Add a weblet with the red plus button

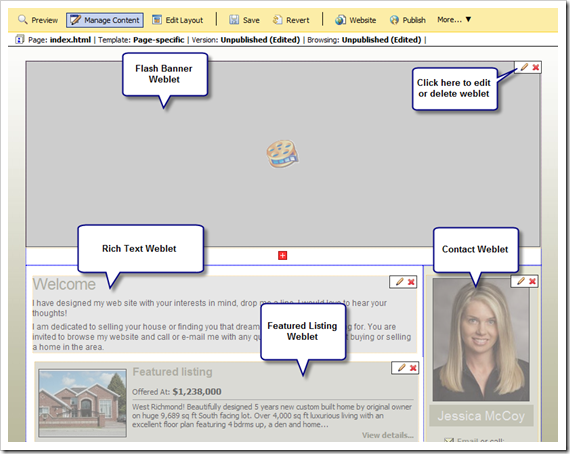282,256
